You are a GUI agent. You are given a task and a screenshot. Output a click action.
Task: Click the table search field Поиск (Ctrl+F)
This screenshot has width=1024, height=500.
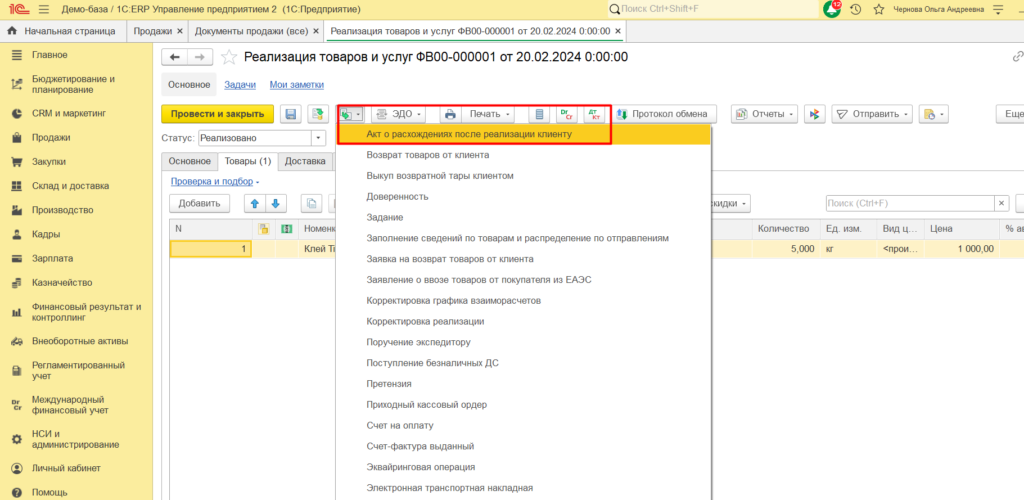(x=910, y=204)
